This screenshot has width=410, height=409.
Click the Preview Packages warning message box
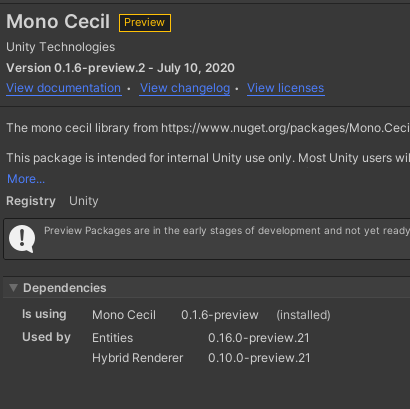pos(207,239)
